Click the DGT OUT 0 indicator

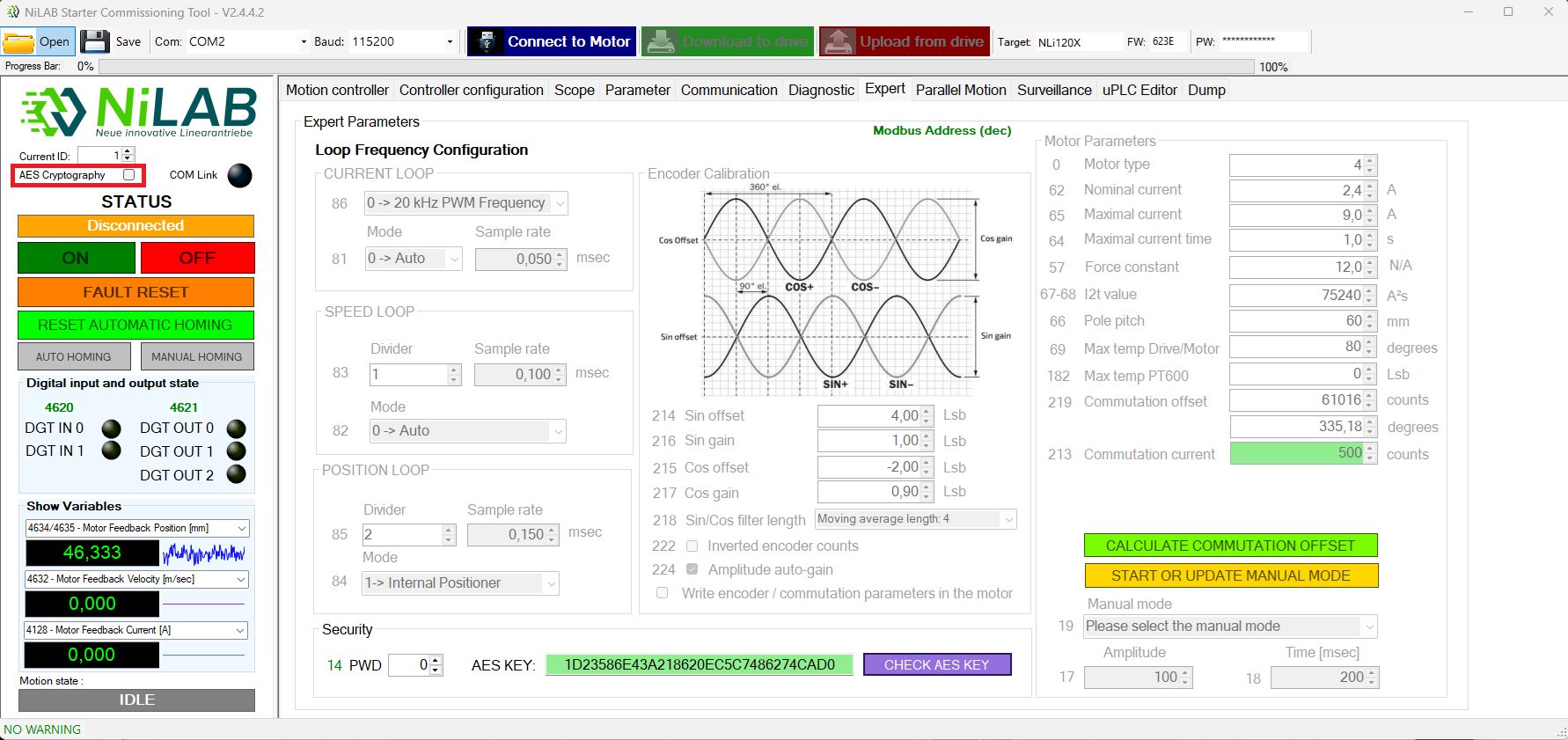236,429
